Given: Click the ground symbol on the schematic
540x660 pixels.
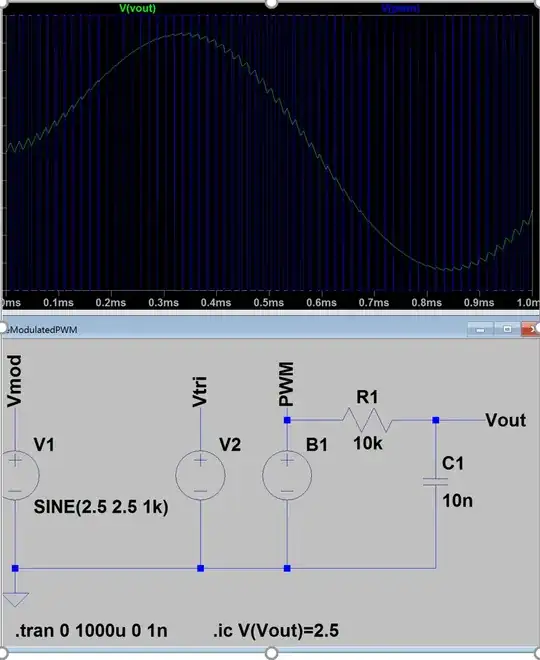Looking at the screenshot, I should pos(15,599).
